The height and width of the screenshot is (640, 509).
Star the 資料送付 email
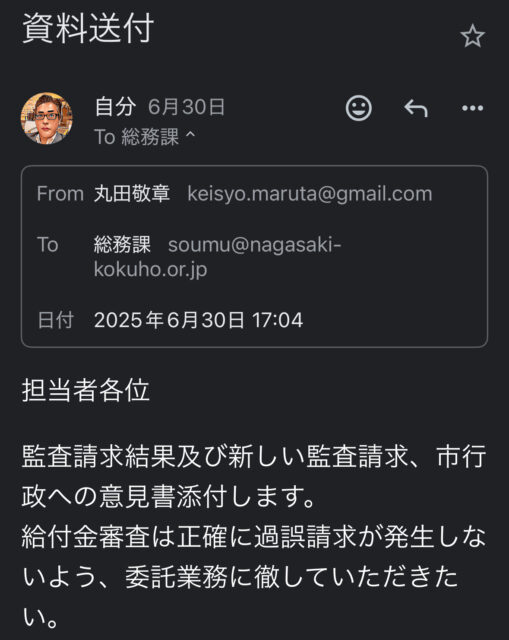(x=473, y=36)
